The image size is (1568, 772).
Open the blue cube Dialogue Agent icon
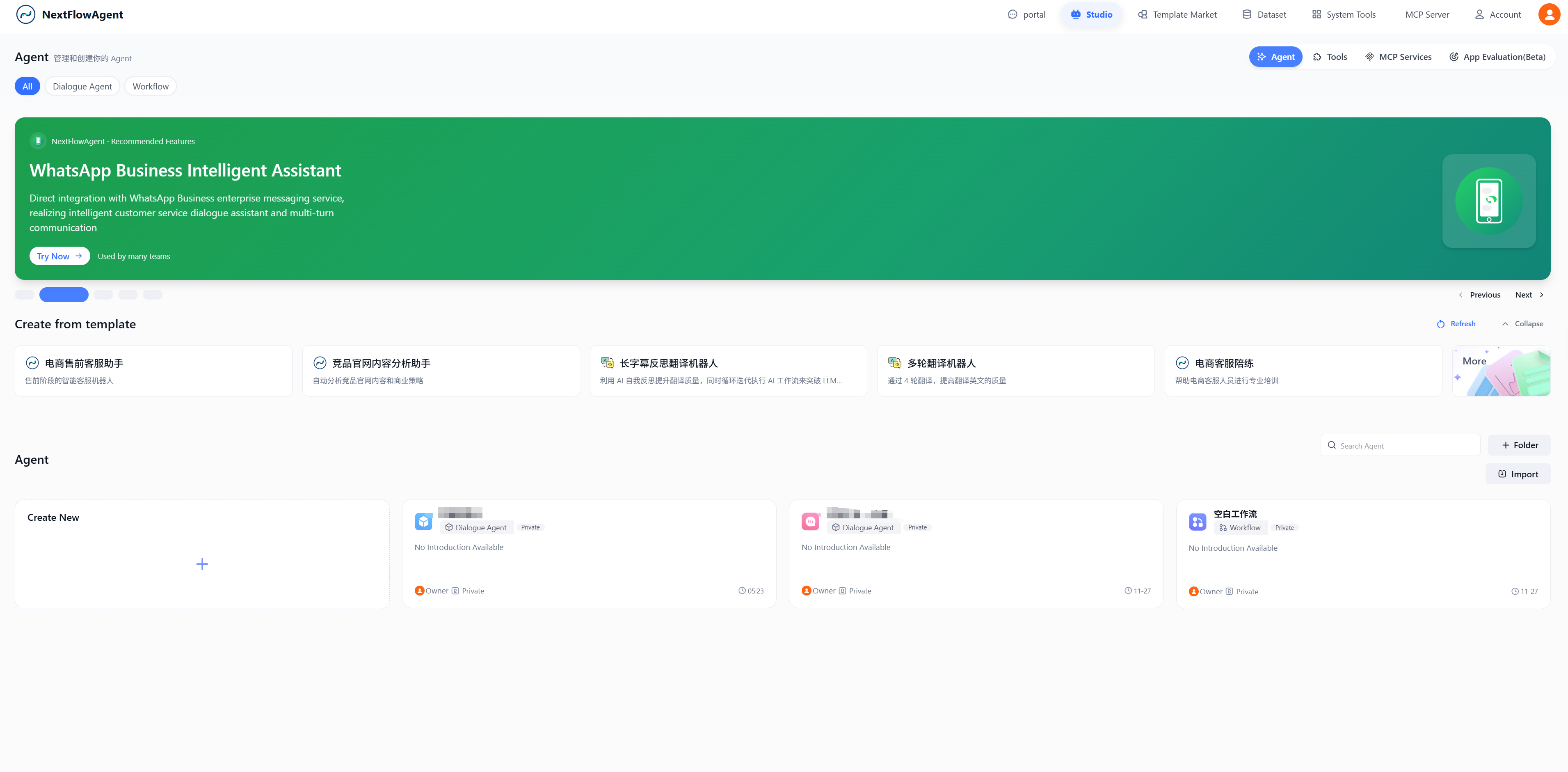coord(424,521)
